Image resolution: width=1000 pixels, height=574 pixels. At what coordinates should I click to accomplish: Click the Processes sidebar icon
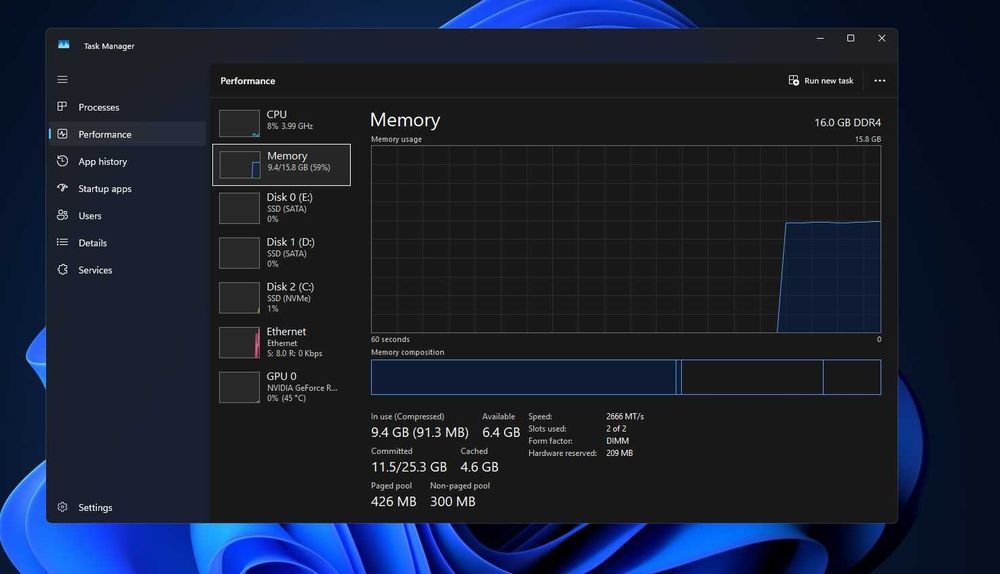click(x=62, y=107)
